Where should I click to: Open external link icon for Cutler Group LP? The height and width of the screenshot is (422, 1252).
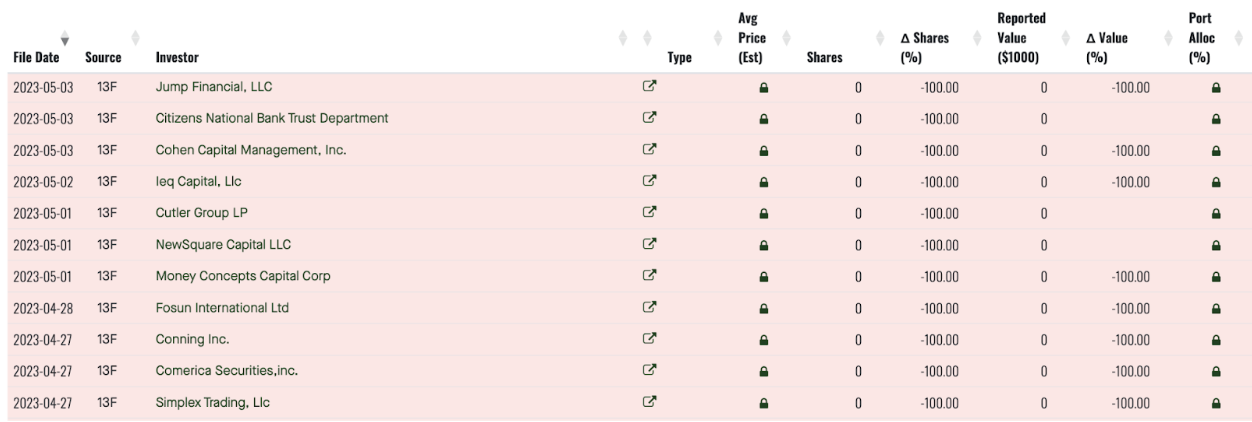pyautogui.click(x=648, y=213)
